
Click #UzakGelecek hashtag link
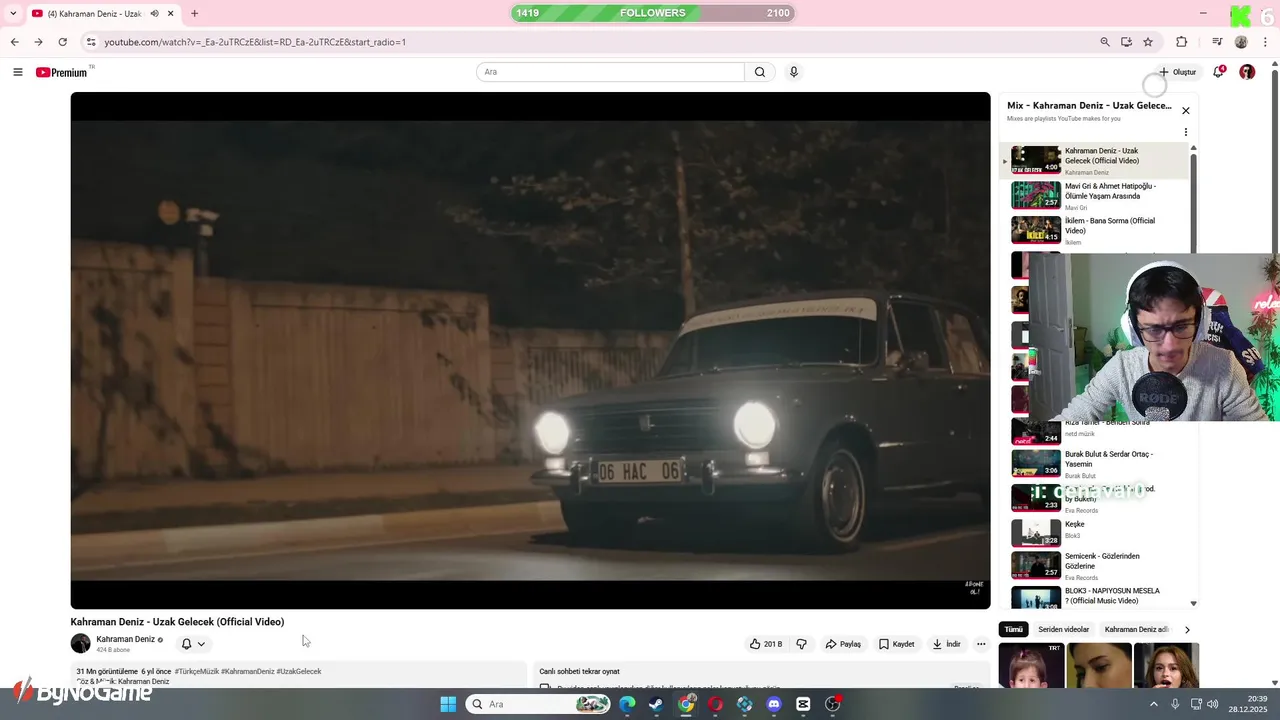pos(299,672)
